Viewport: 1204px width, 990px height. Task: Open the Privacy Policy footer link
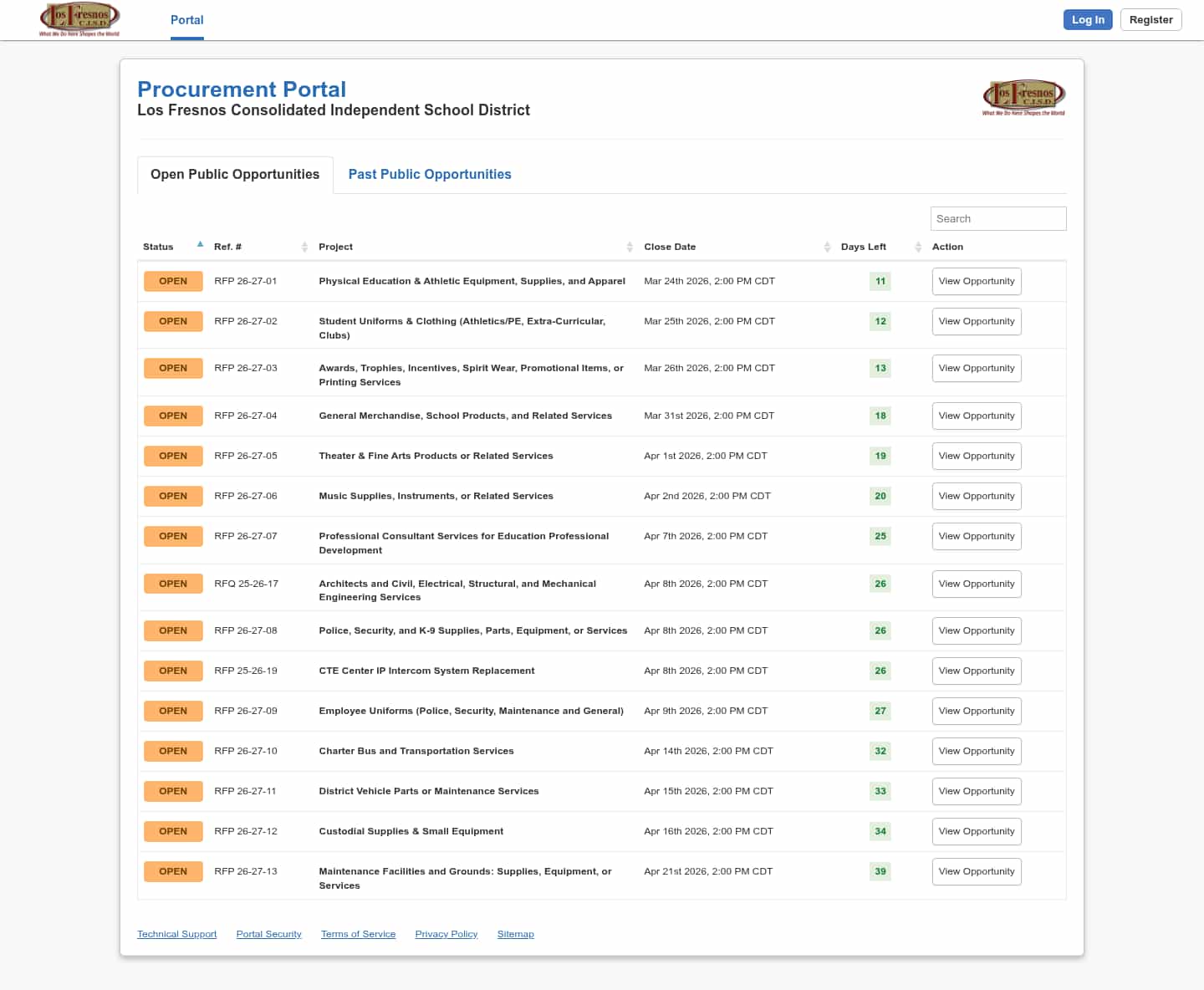(x=446, y=934)
